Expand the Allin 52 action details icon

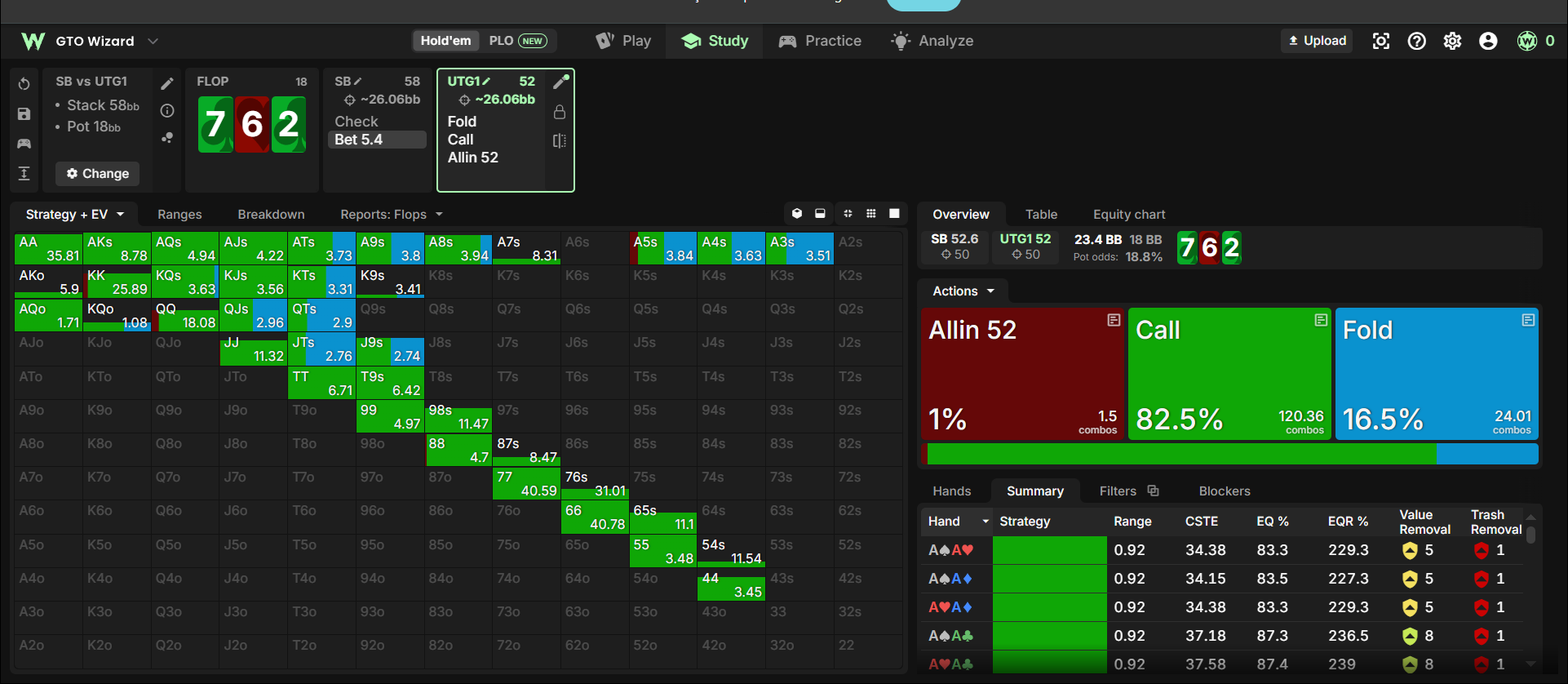(x=1114, y=320)
